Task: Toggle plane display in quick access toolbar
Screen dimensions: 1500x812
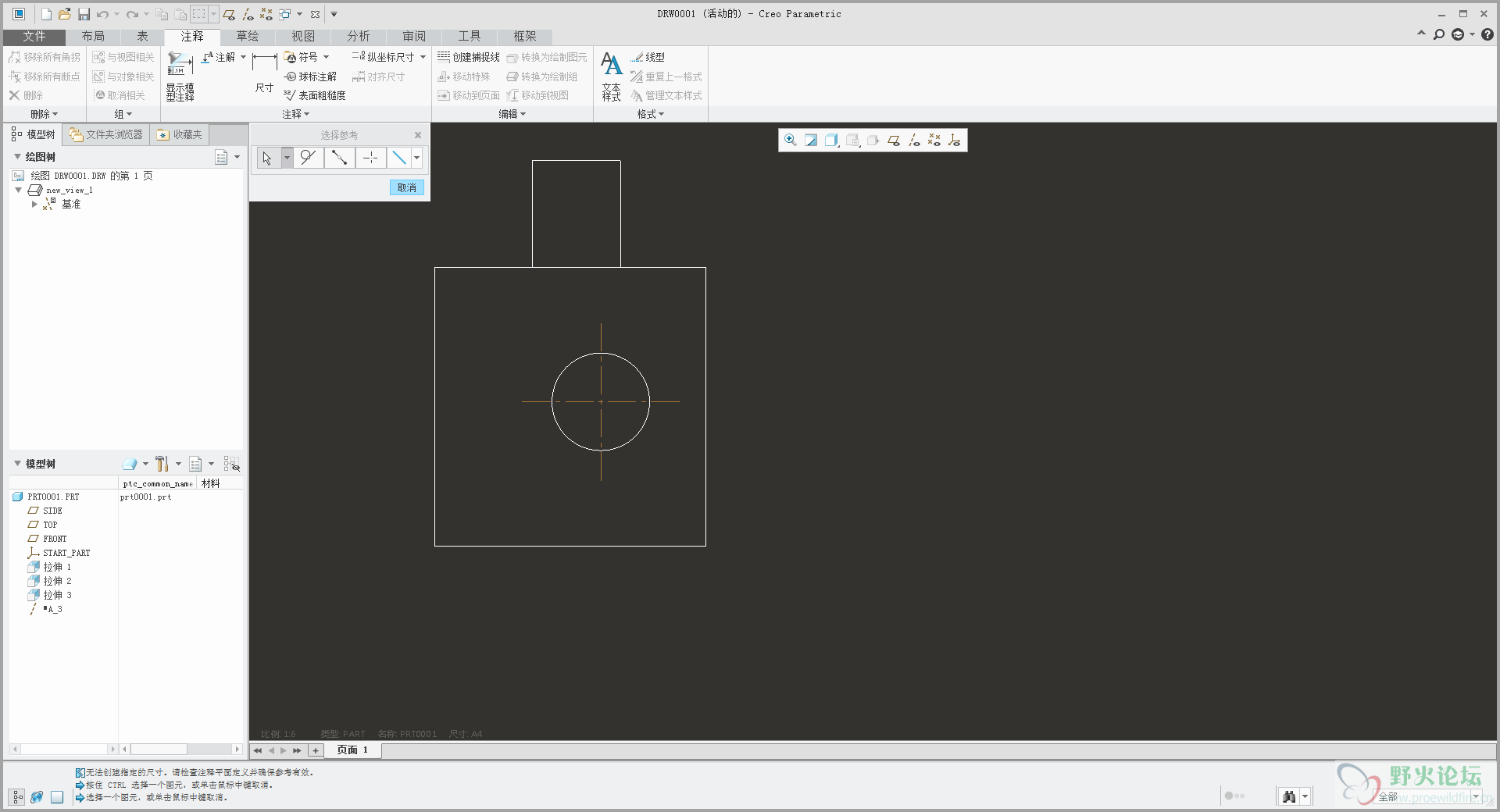Action: (x=229, y=14)
